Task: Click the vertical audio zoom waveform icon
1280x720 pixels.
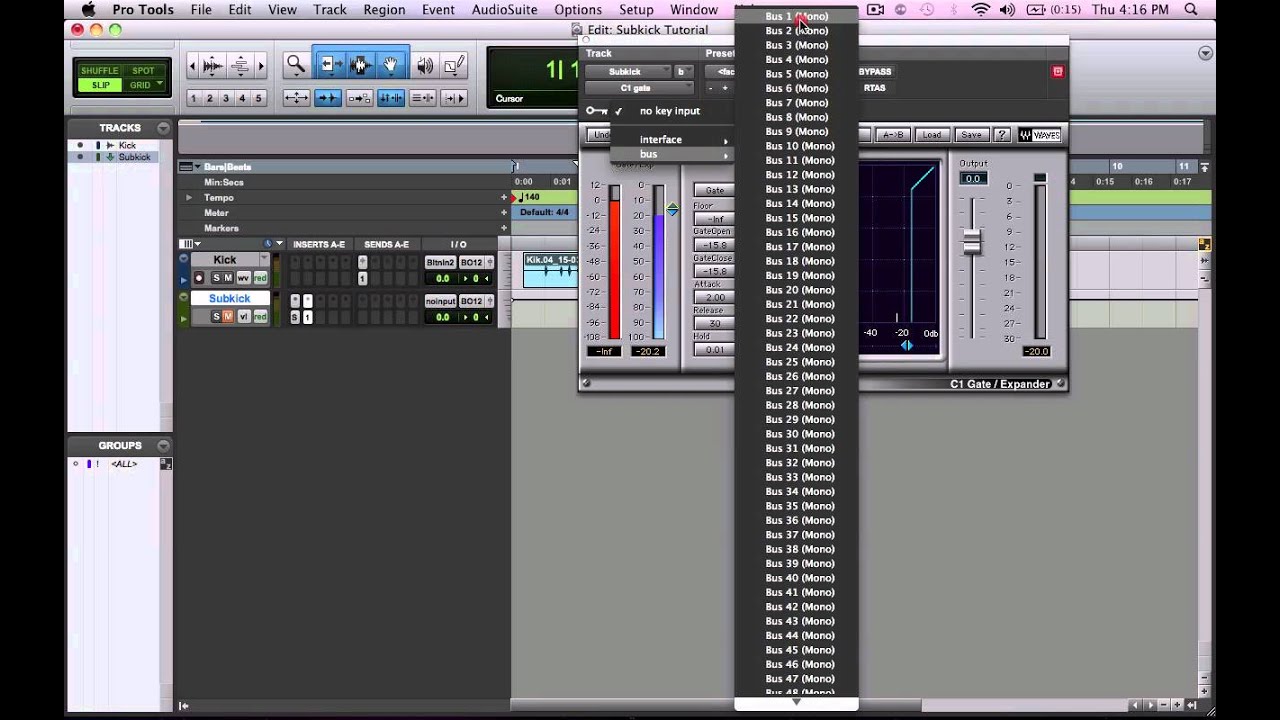Action: tap(213, 66)
